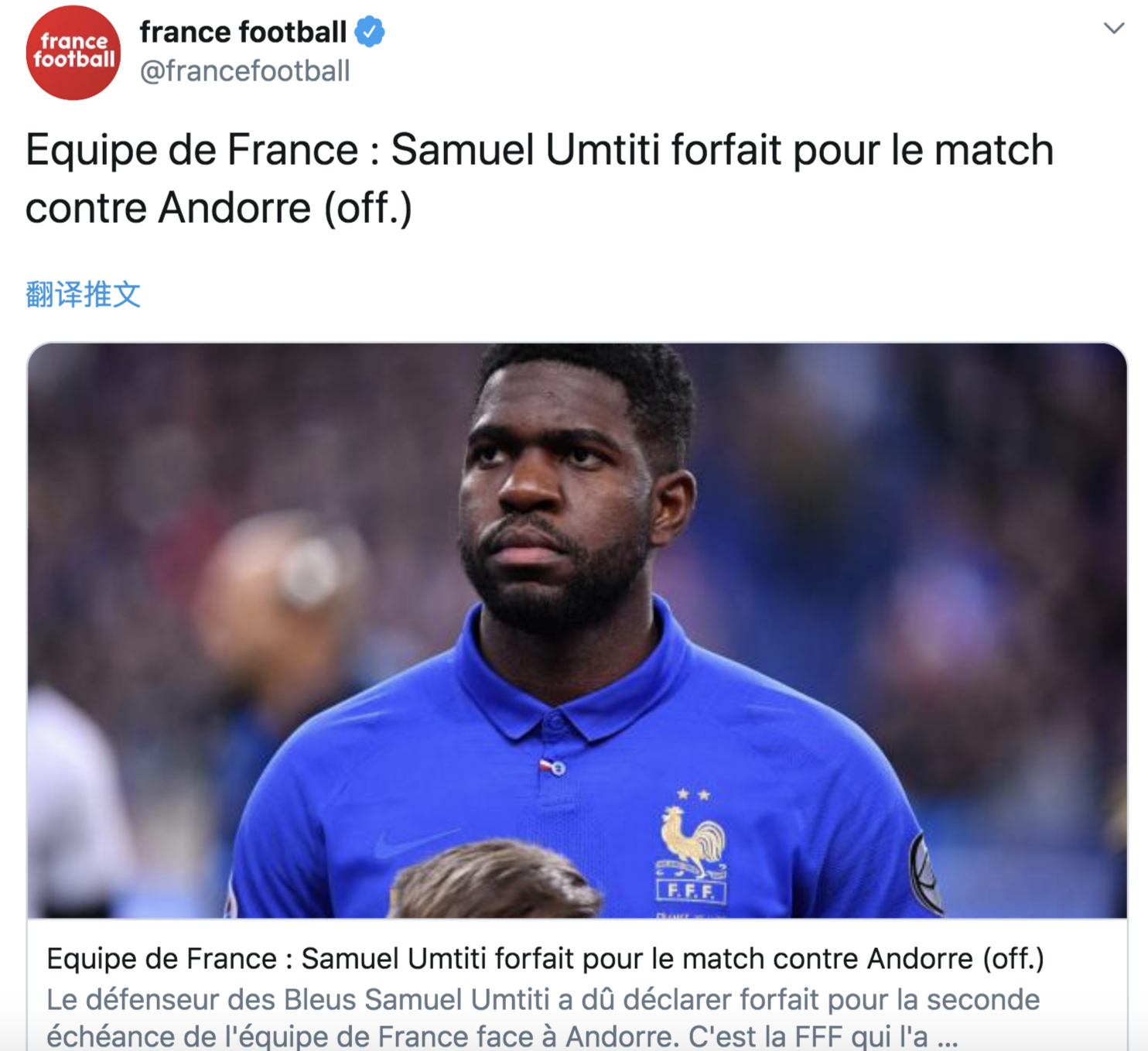The width and height of the screenshot is (1148, 1051).
Task: Click the blue verified checkmark badge
Action: [370, 33]
